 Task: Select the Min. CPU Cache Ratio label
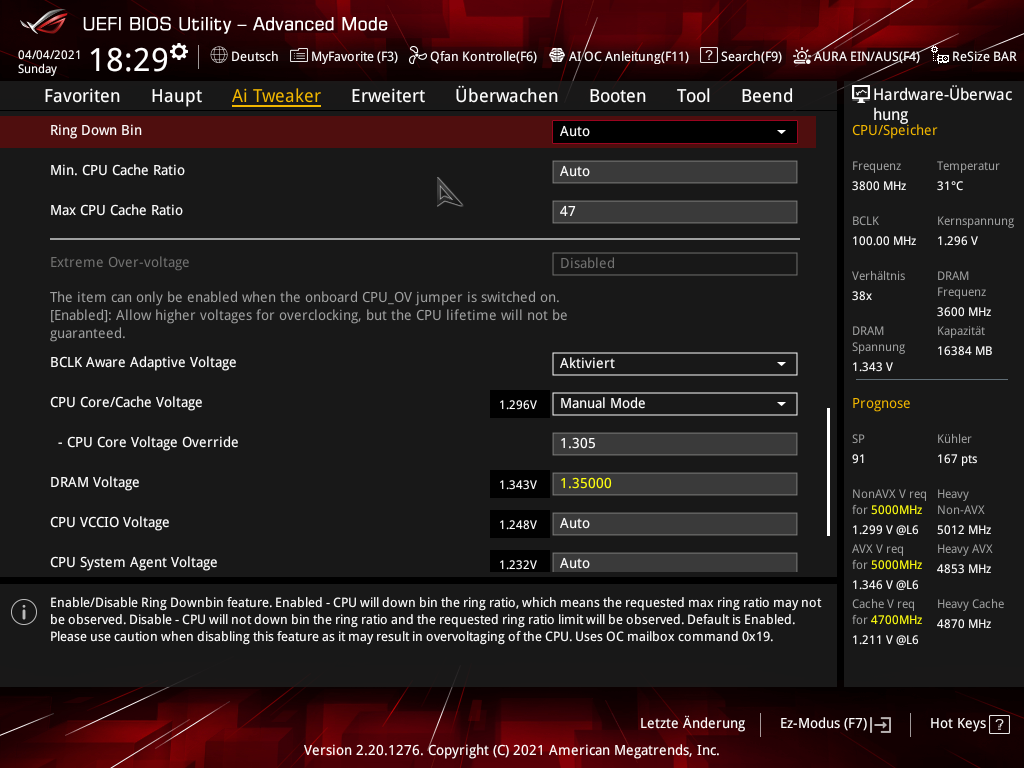pyautogui.click(x=118, y=170)
